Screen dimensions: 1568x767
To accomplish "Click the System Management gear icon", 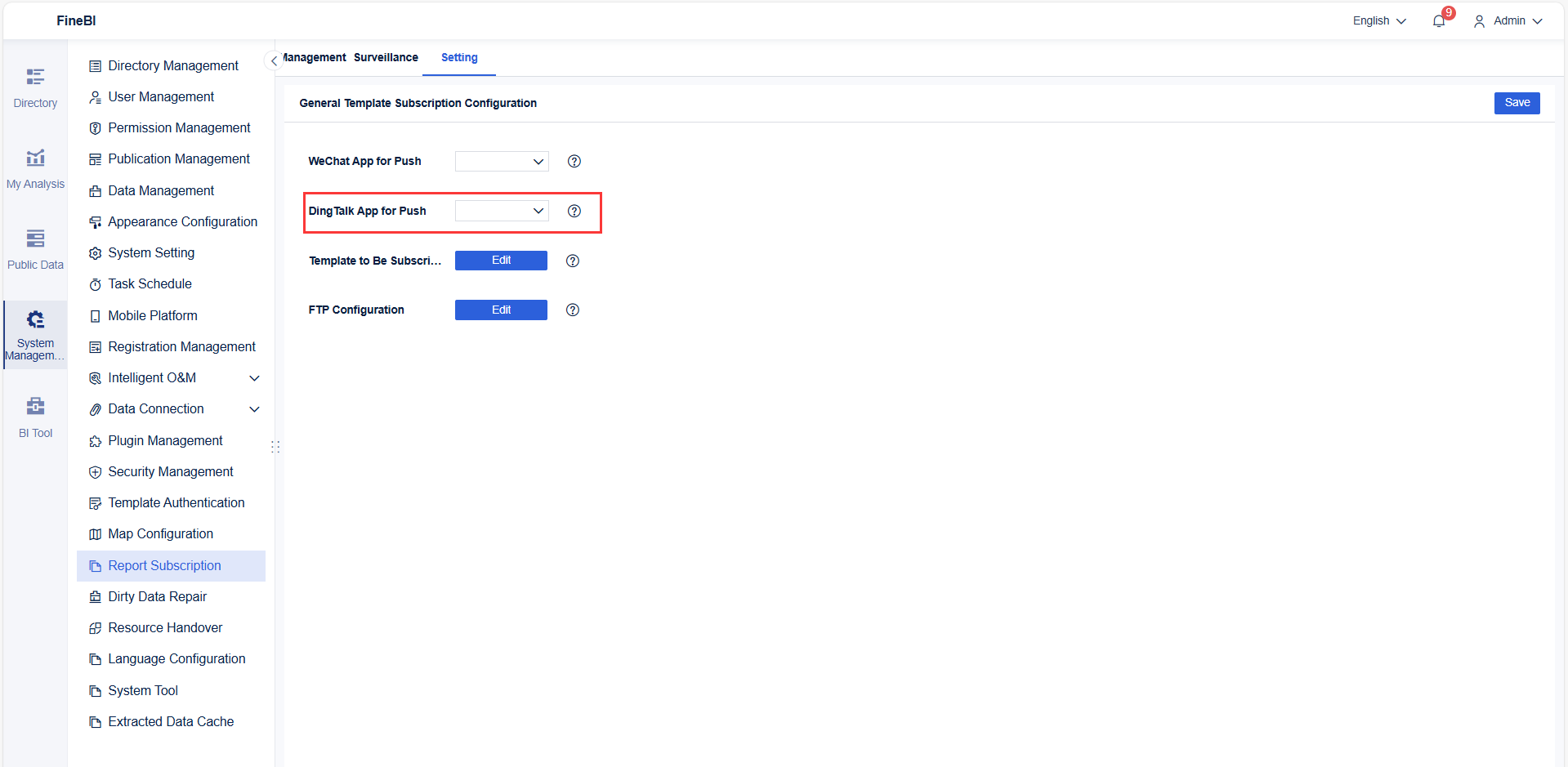I will pos(34,320).
